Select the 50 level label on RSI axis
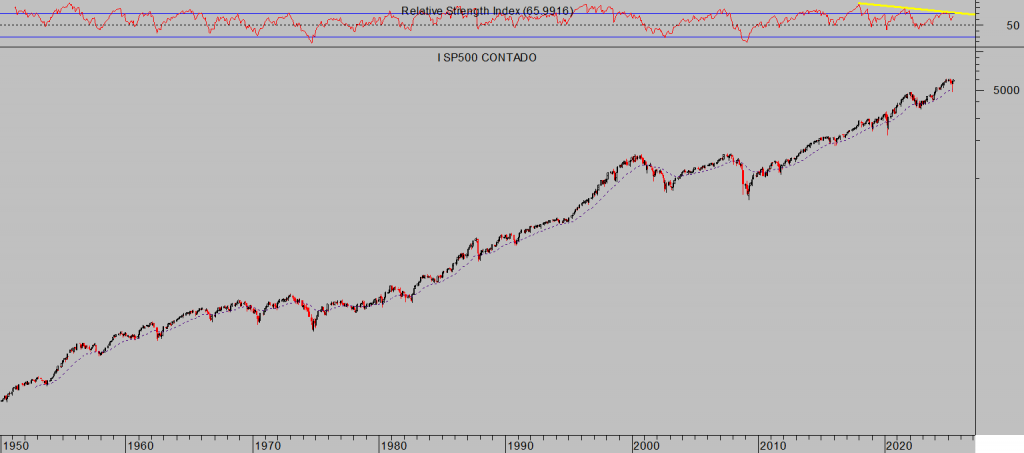This screenshot has width=1024, height=453. 1013,26
